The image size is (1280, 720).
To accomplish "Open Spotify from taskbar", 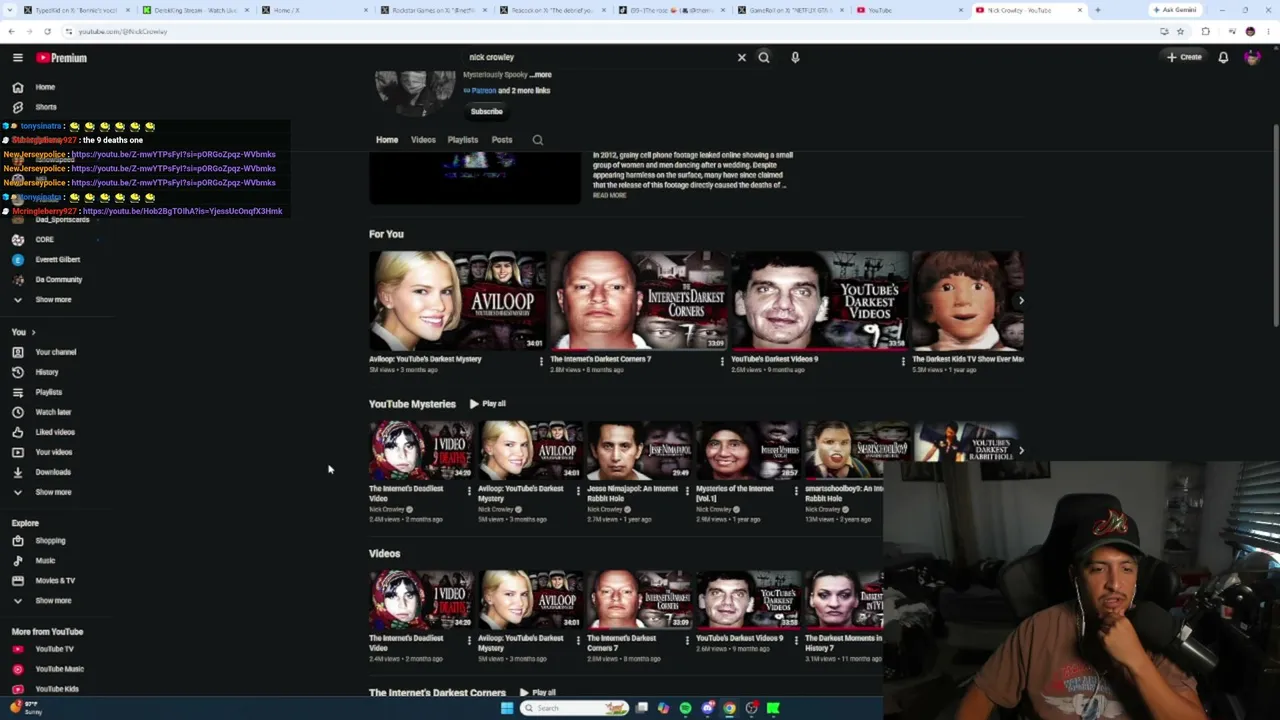I will tap(685, 708).
